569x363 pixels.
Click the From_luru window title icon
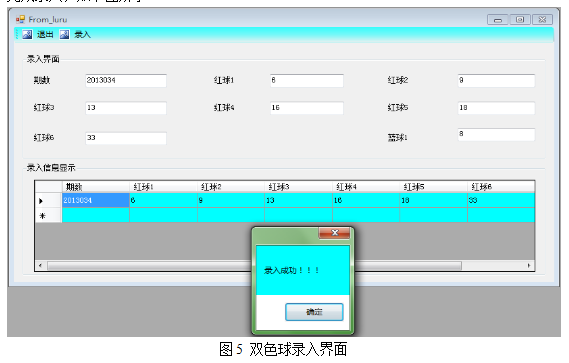pos(20,19)
